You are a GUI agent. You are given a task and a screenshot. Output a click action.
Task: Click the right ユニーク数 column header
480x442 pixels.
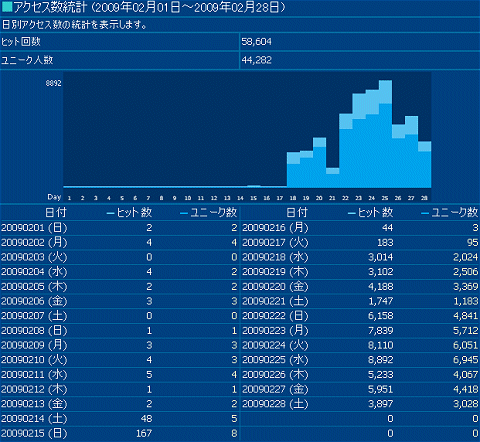[450, 212]
